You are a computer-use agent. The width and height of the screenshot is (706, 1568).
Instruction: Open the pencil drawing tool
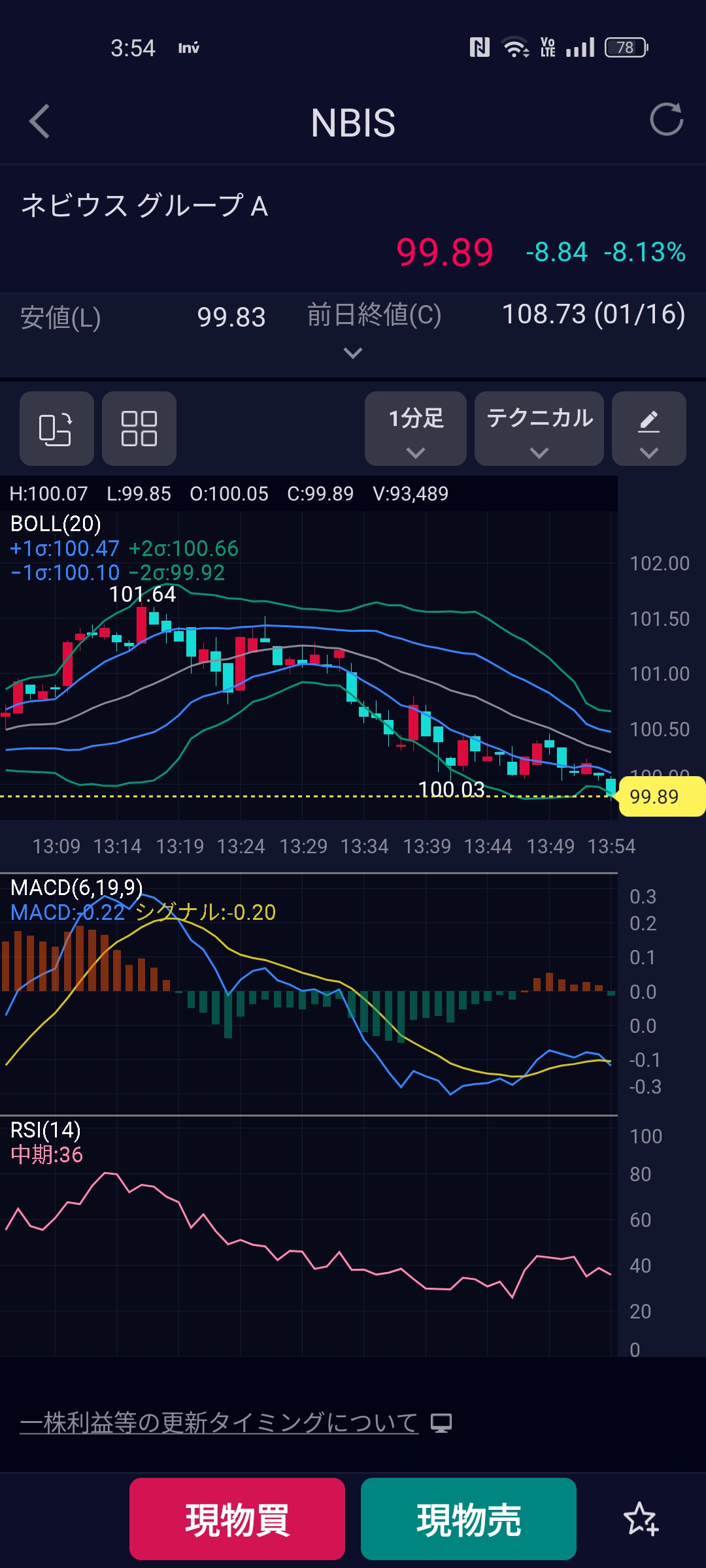pos(648,429)
